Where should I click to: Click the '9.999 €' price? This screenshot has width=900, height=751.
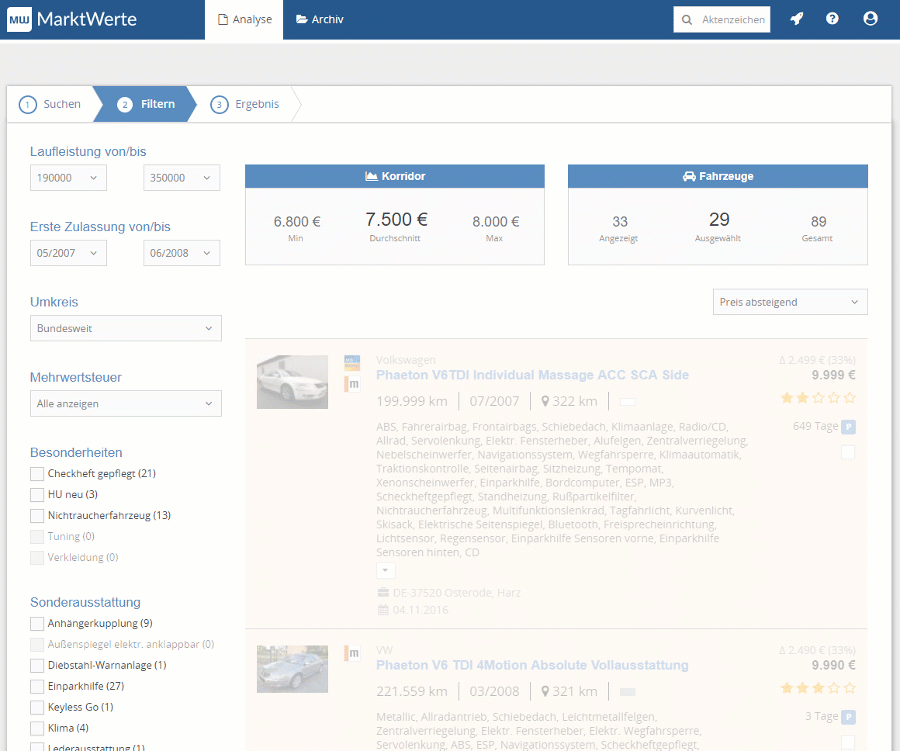tap(833, 375)
